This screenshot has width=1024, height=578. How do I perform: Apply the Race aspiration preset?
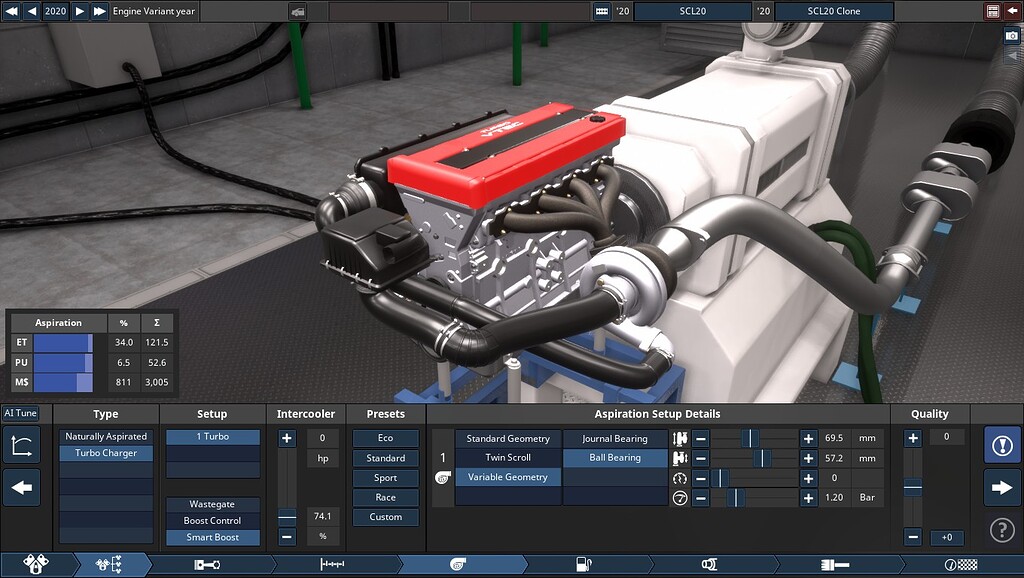[385, 497]
